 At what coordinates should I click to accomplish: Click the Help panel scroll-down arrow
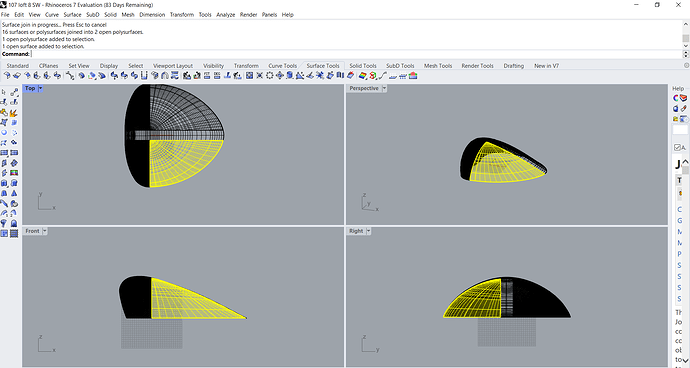point(686,362)
